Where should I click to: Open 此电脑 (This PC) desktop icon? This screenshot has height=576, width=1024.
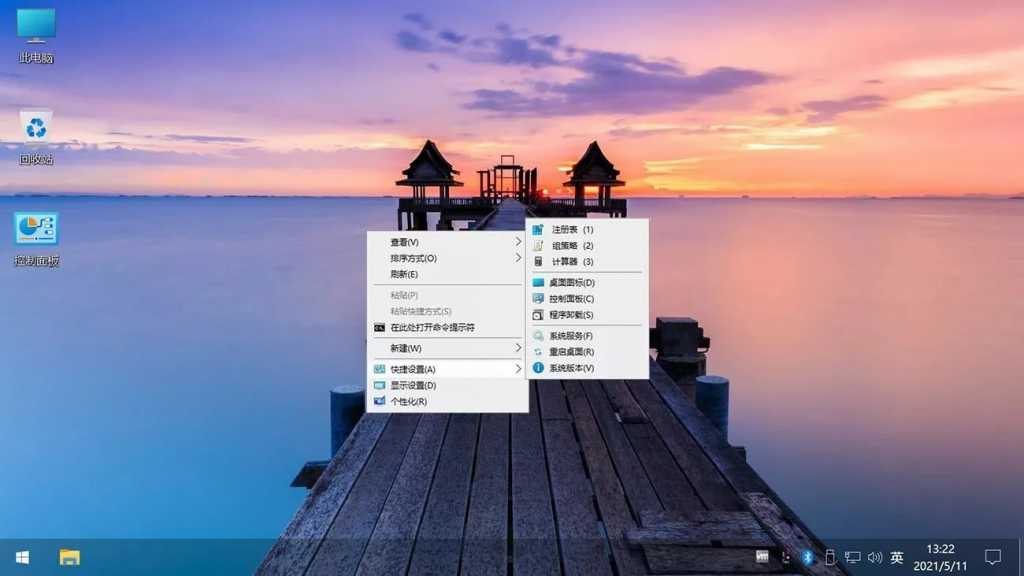coord(35,30)
